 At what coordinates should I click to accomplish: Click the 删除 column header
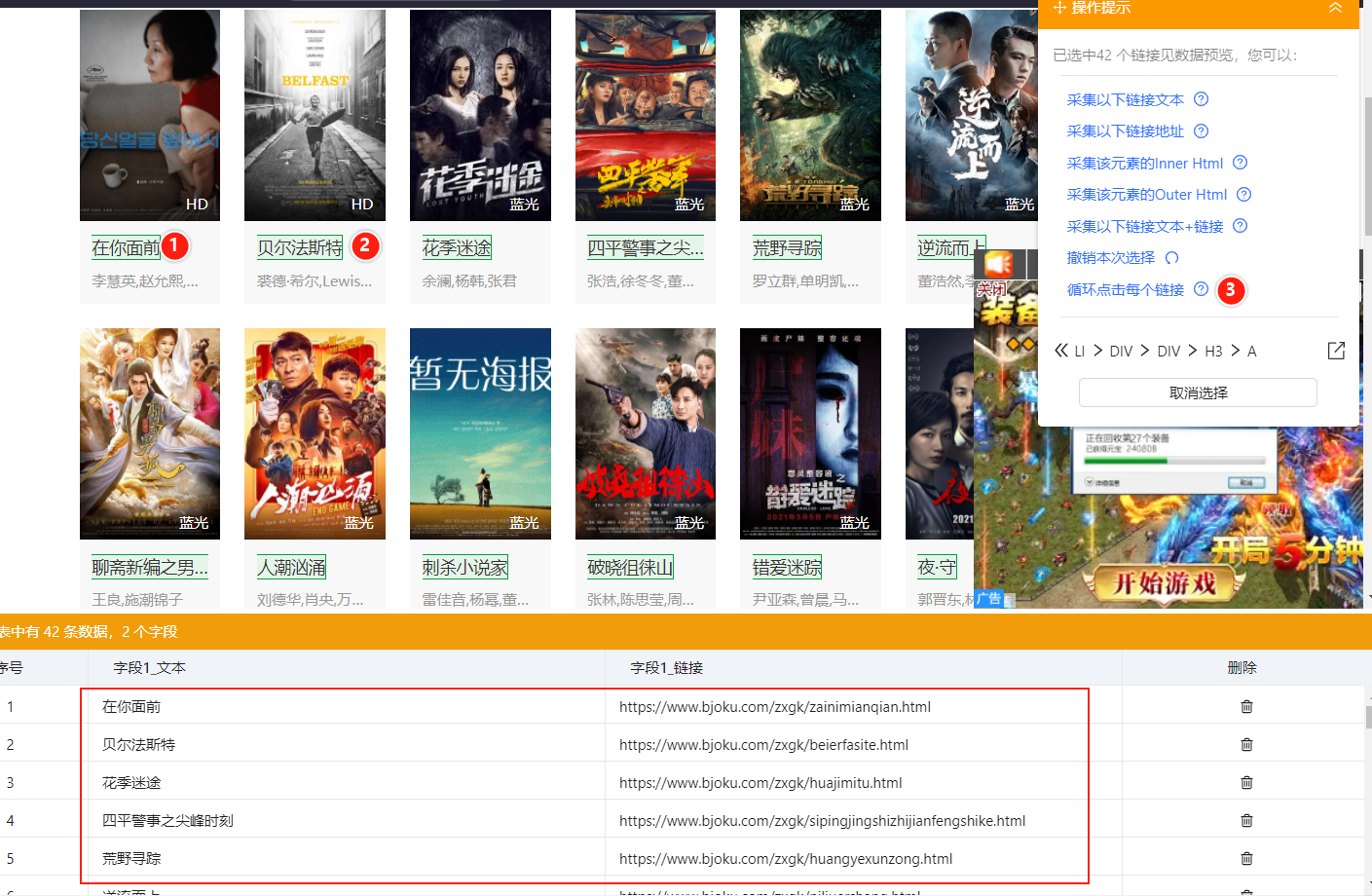[x=1242, y=668]
